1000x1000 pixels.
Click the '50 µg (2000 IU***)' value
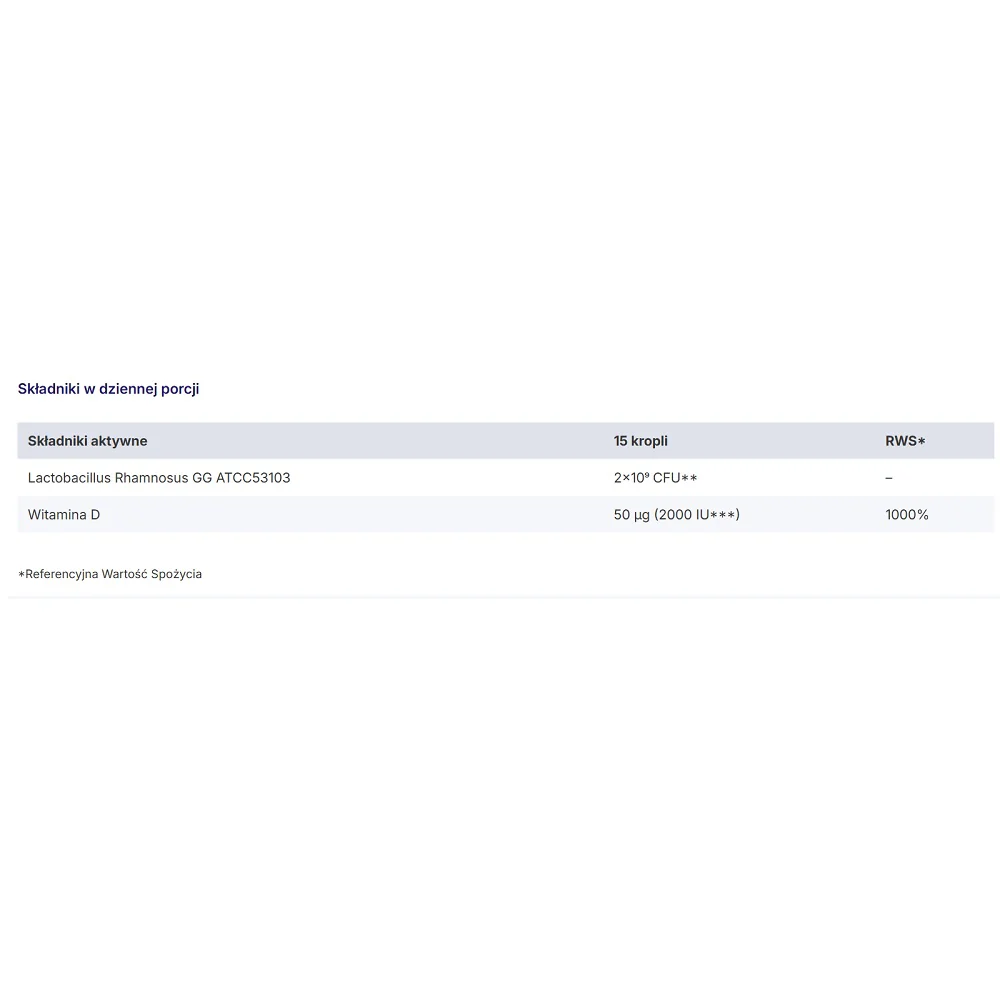tap(676, 515)
